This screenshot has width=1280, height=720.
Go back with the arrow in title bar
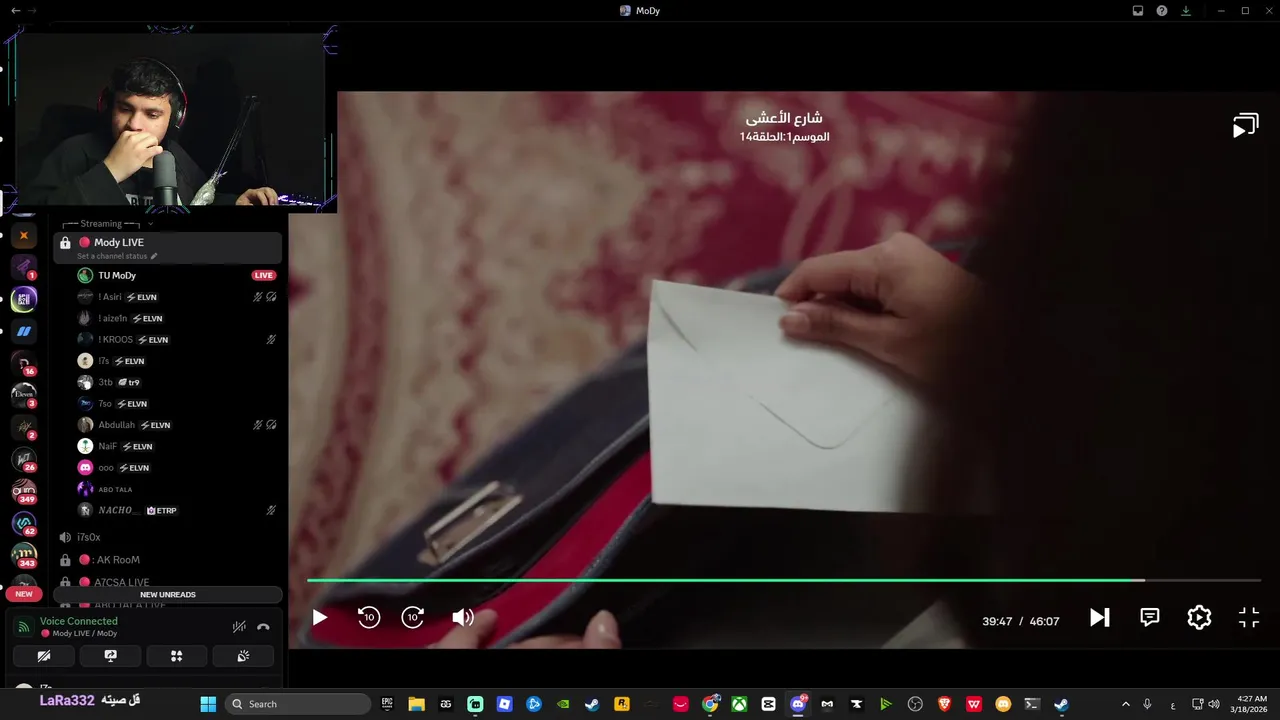pos(15,10)
